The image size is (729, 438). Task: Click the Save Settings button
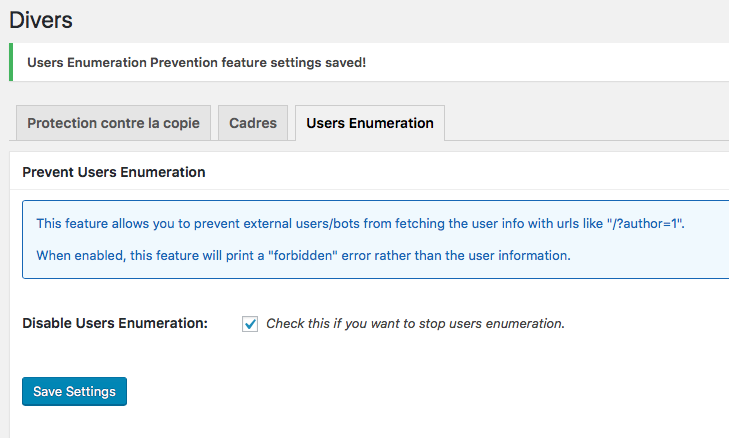pos(74,392)
